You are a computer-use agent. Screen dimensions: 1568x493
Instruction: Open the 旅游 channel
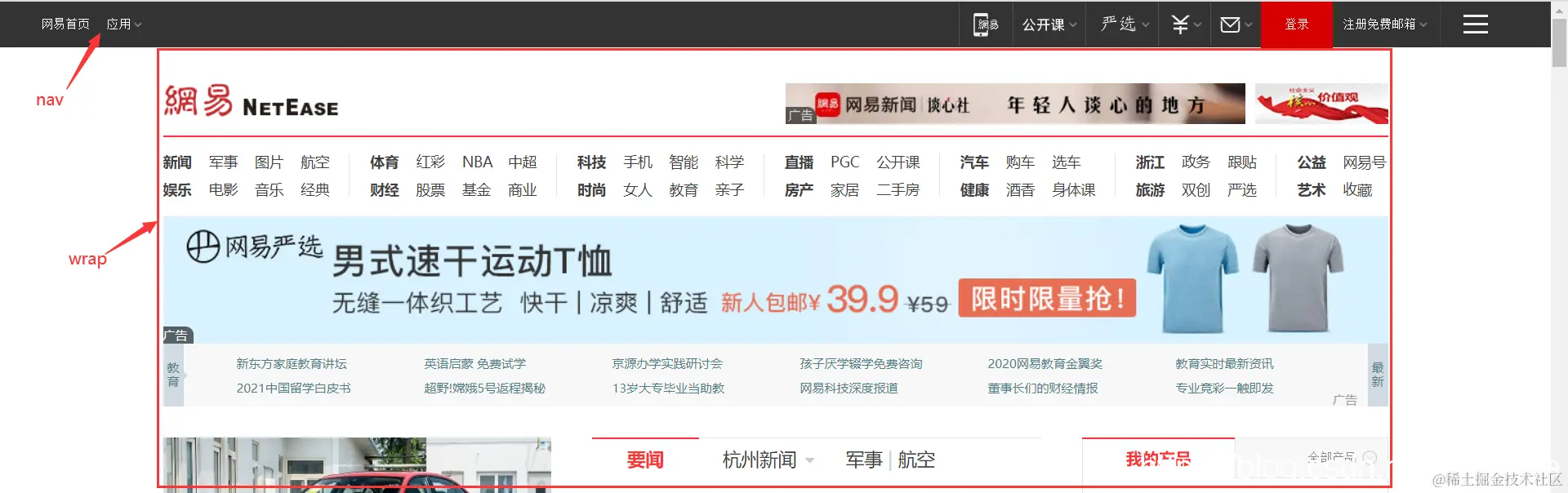click(x=1151, y=190)
